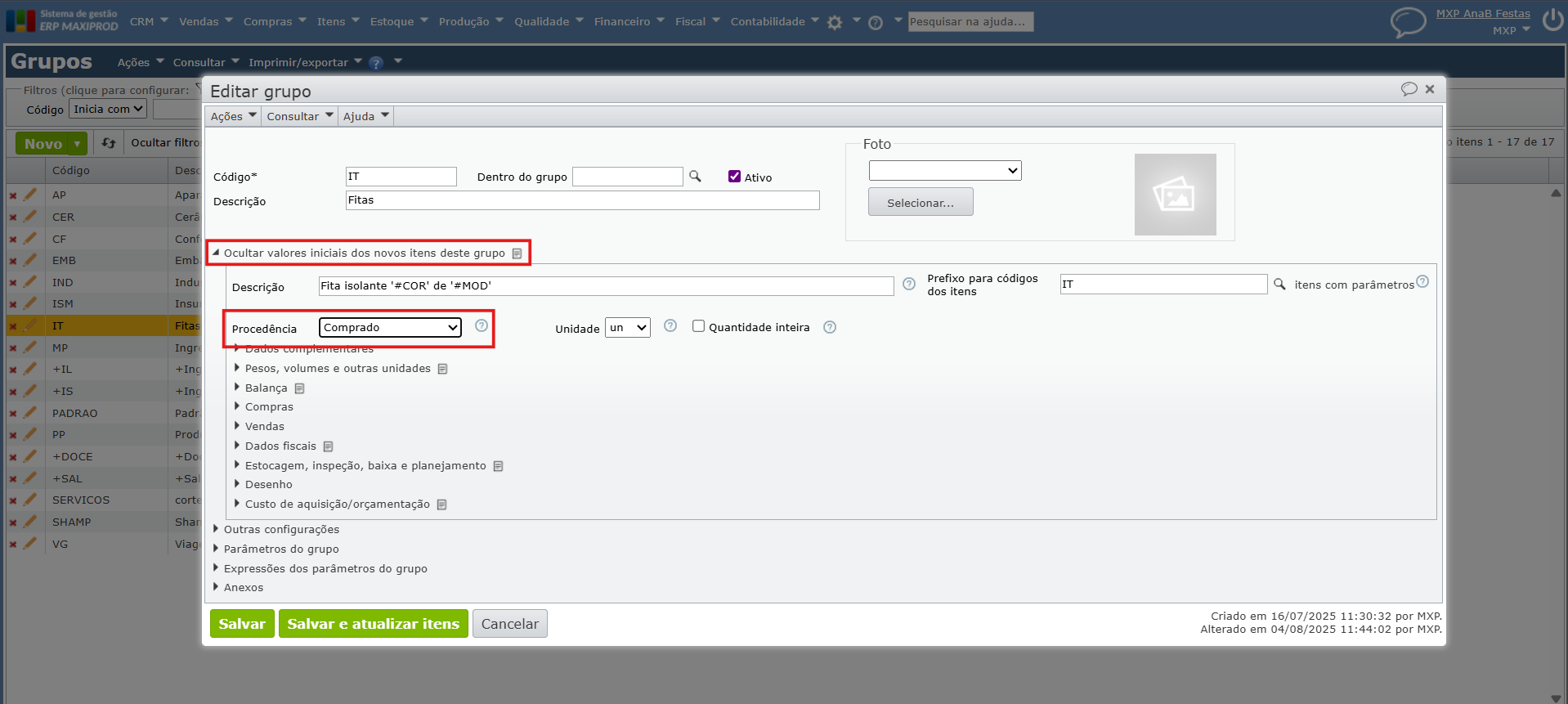The image size is (1568, 704).
Task: Click the Fita isolante description template field
Action: pos(606,286)
